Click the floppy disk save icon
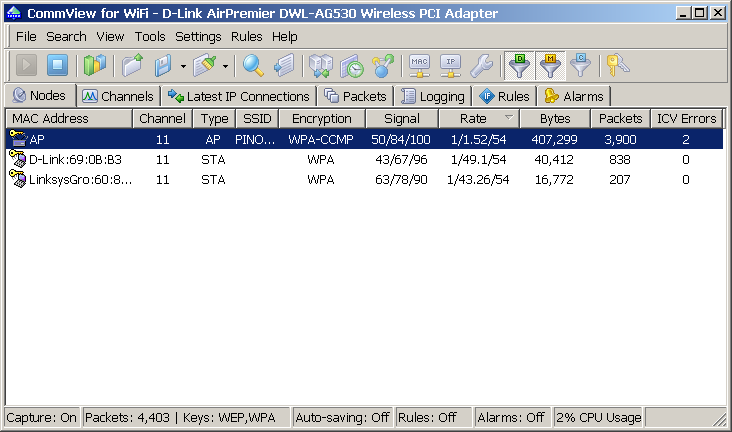The image size is (732, 432). 163,65
